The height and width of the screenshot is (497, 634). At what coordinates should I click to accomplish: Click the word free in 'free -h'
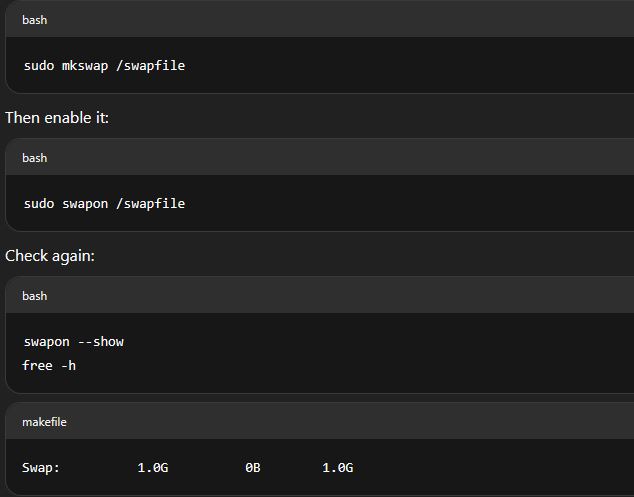tap(37, 365)
